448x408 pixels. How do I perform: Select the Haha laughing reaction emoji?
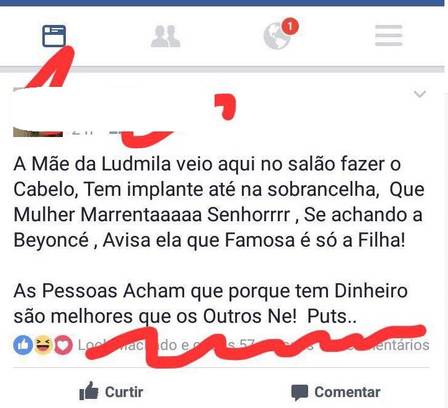(x=43, y=345)
